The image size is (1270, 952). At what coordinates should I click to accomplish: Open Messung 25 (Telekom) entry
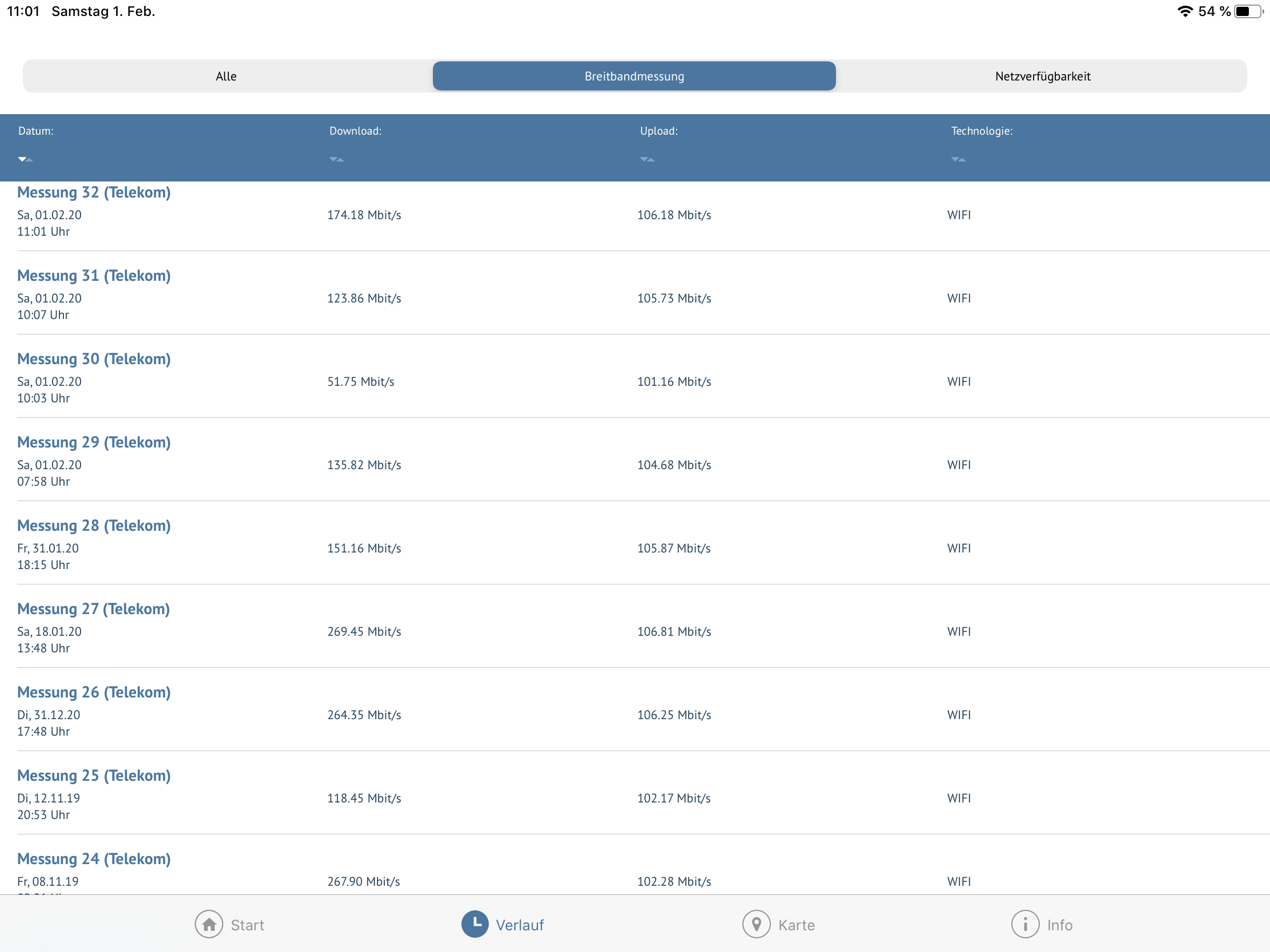[x=94, y=776]
